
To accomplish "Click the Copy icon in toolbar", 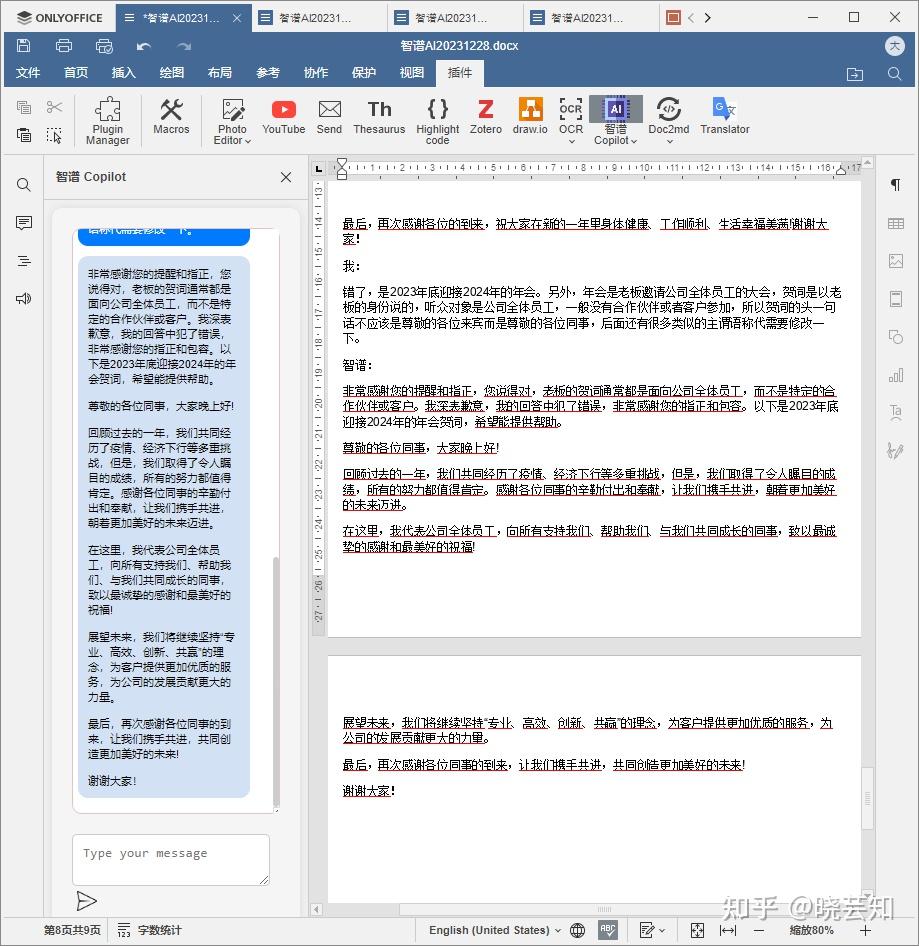I will [24, 107].
